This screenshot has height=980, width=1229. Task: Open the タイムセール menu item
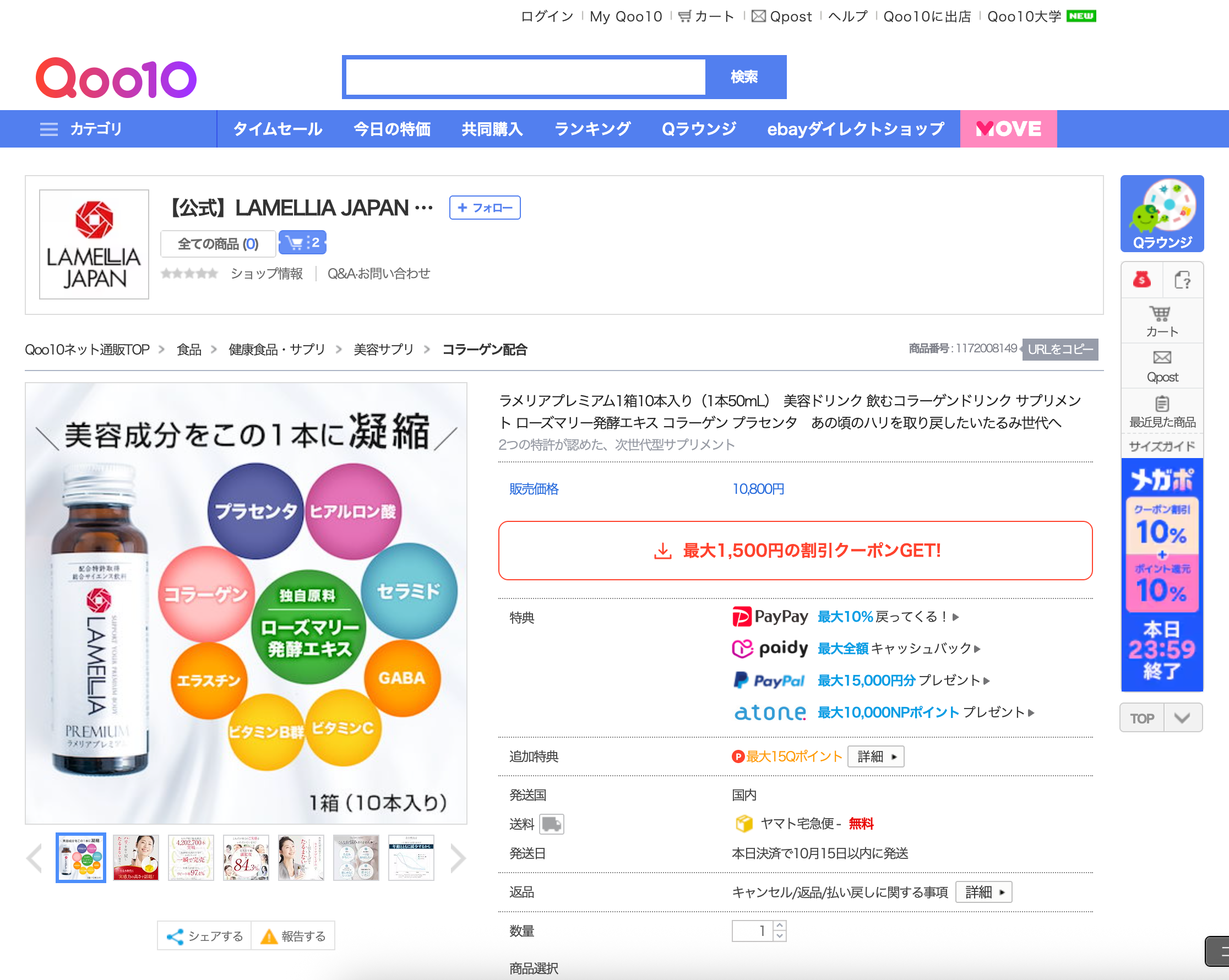coord(278,129)
